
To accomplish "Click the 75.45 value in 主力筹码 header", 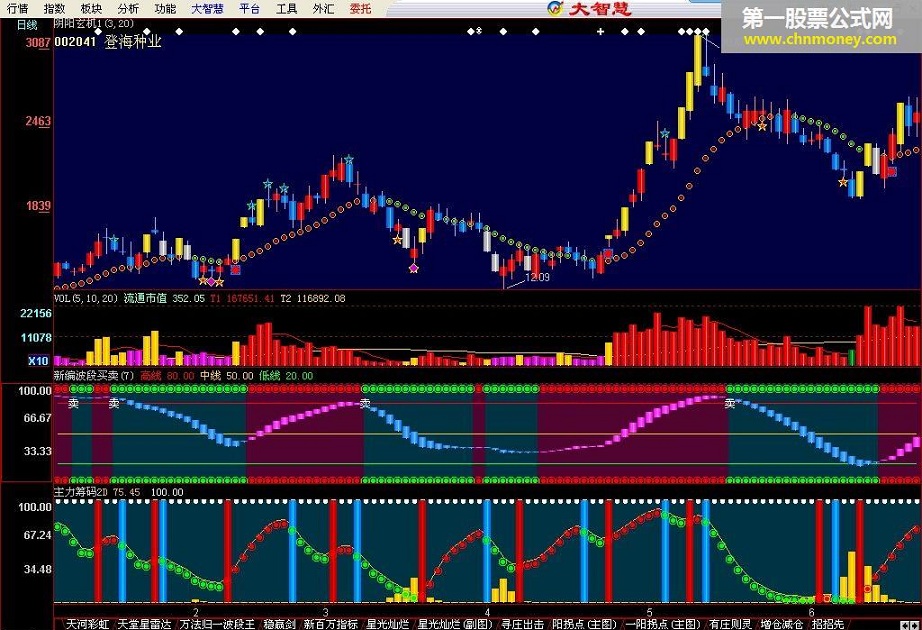I will pyautogui.click(x=126, y=492).
